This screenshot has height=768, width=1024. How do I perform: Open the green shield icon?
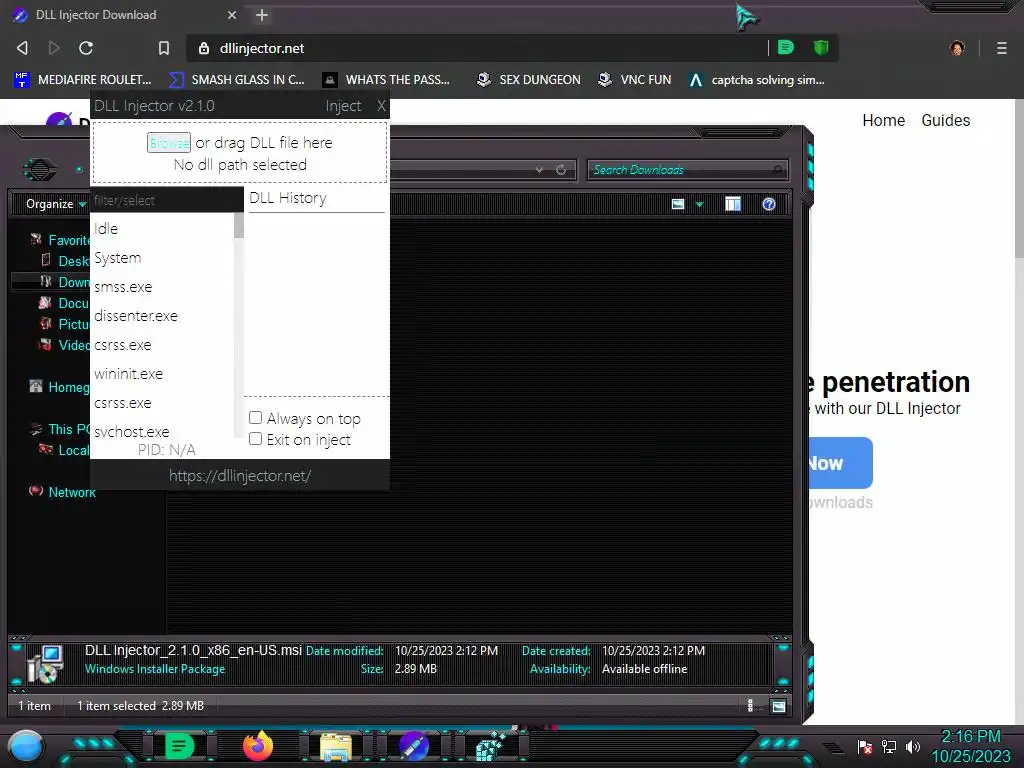tap(821, 47)
